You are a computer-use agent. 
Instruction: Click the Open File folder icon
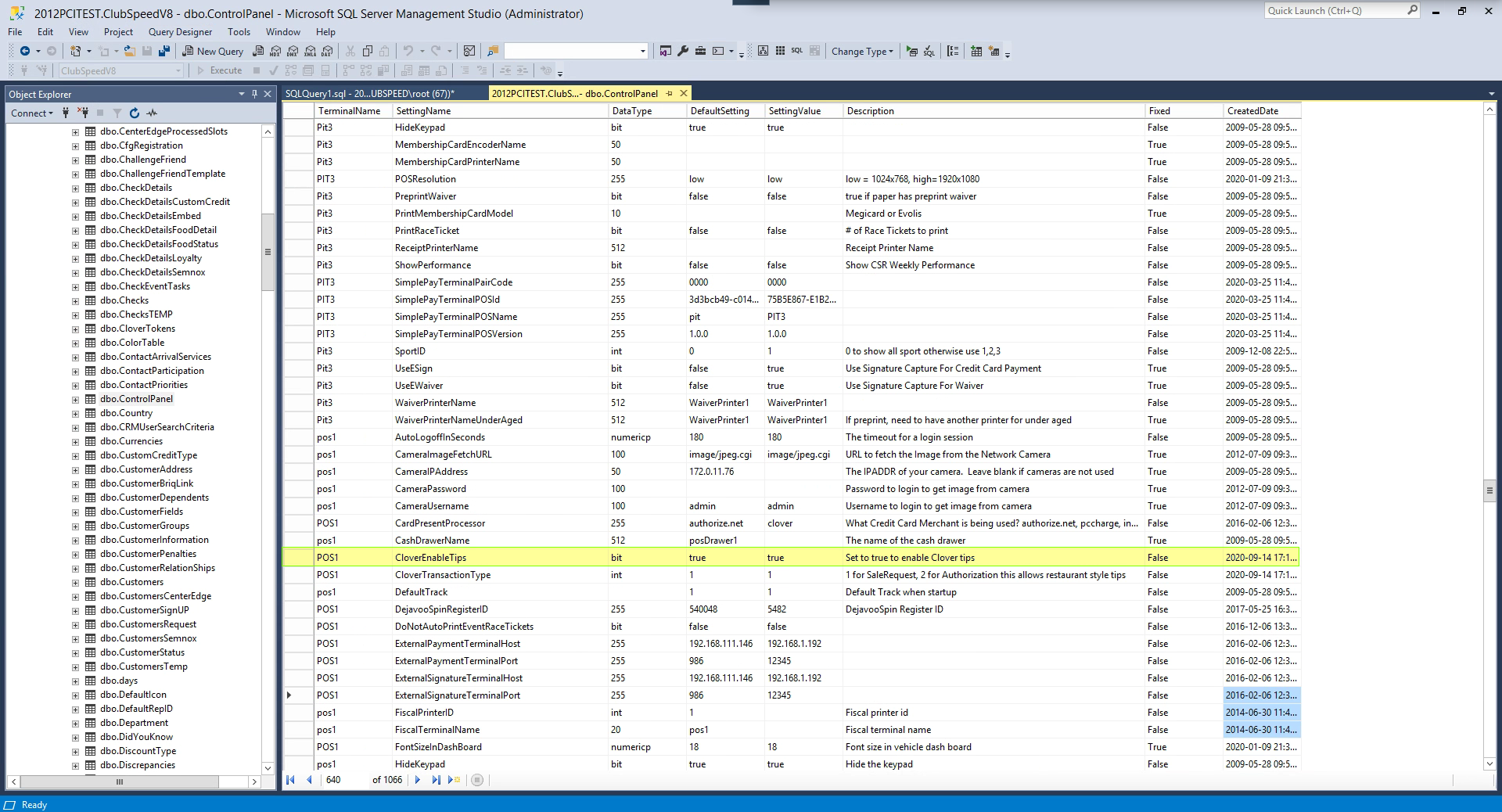pos(129,51)
